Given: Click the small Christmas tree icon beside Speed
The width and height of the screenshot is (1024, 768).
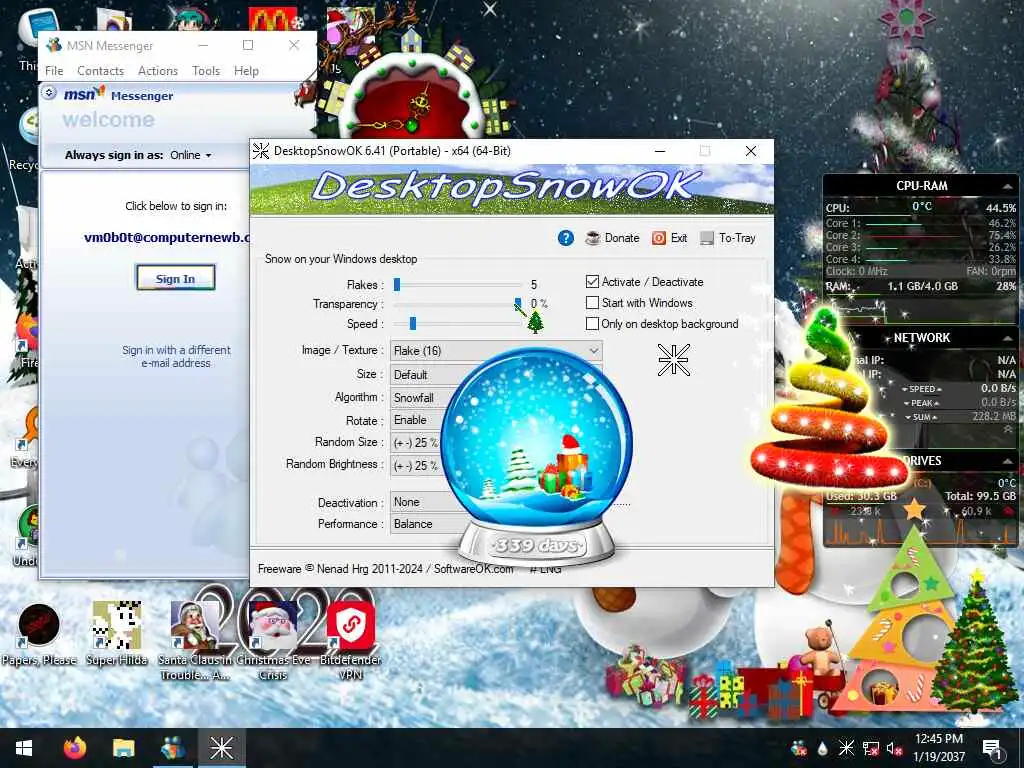Looking at the screenshot, I should pos(536,322).
